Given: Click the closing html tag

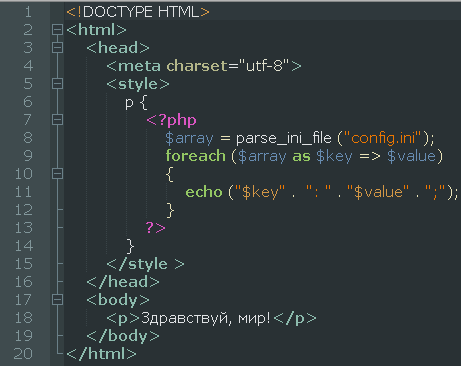Looking at the screenshot, I should (101, 354).
